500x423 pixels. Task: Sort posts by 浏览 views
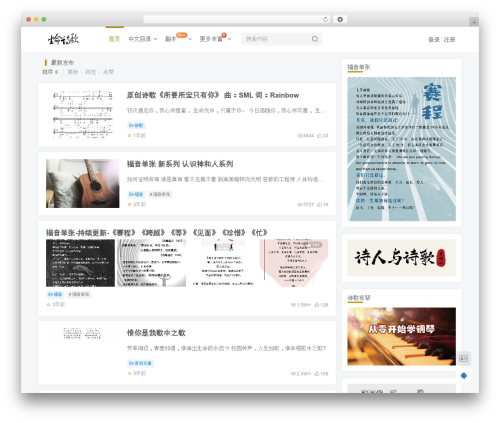click(90, 72)
